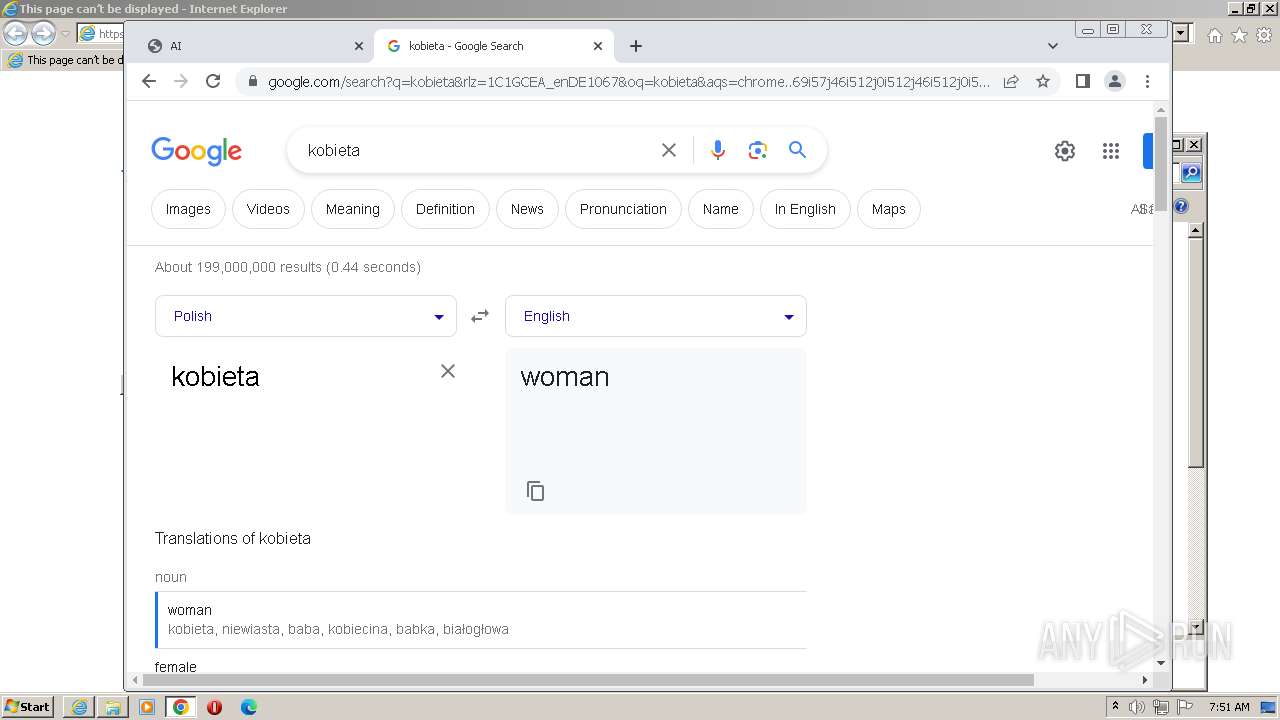Open new Chrome tab
1280x720 pixels.
point(636,46)
